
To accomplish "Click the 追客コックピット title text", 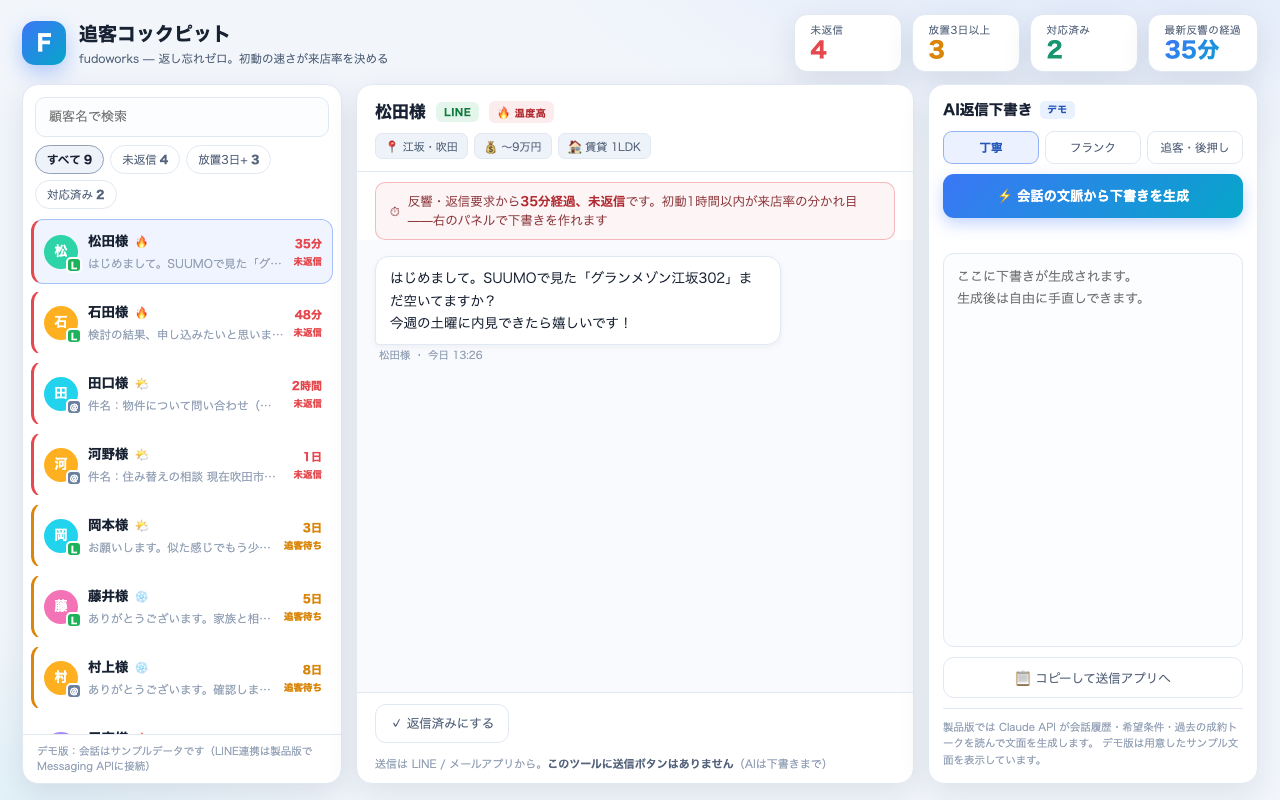I will (155, 34).
